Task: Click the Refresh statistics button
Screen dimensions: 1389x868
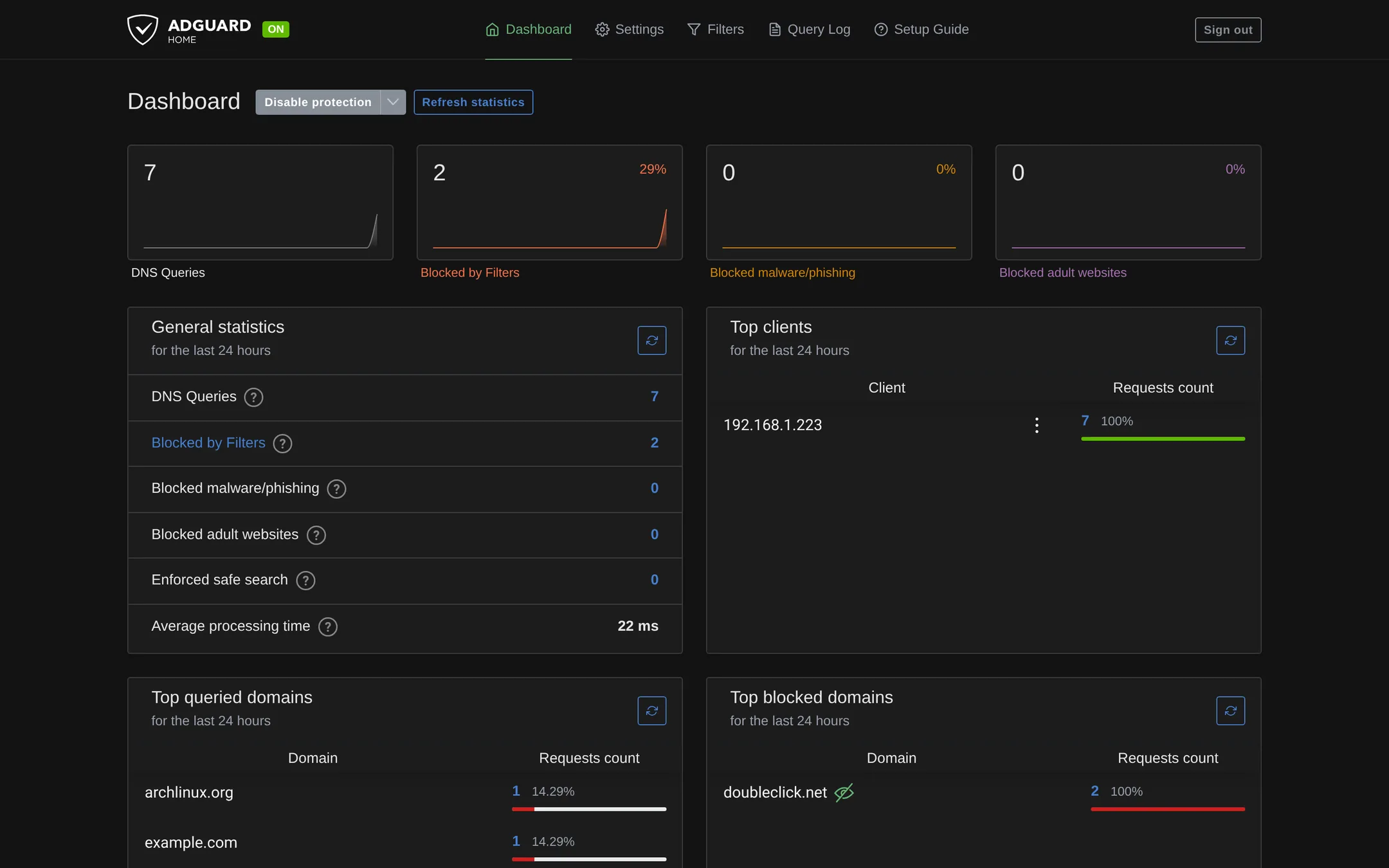Action: (473, 102)
